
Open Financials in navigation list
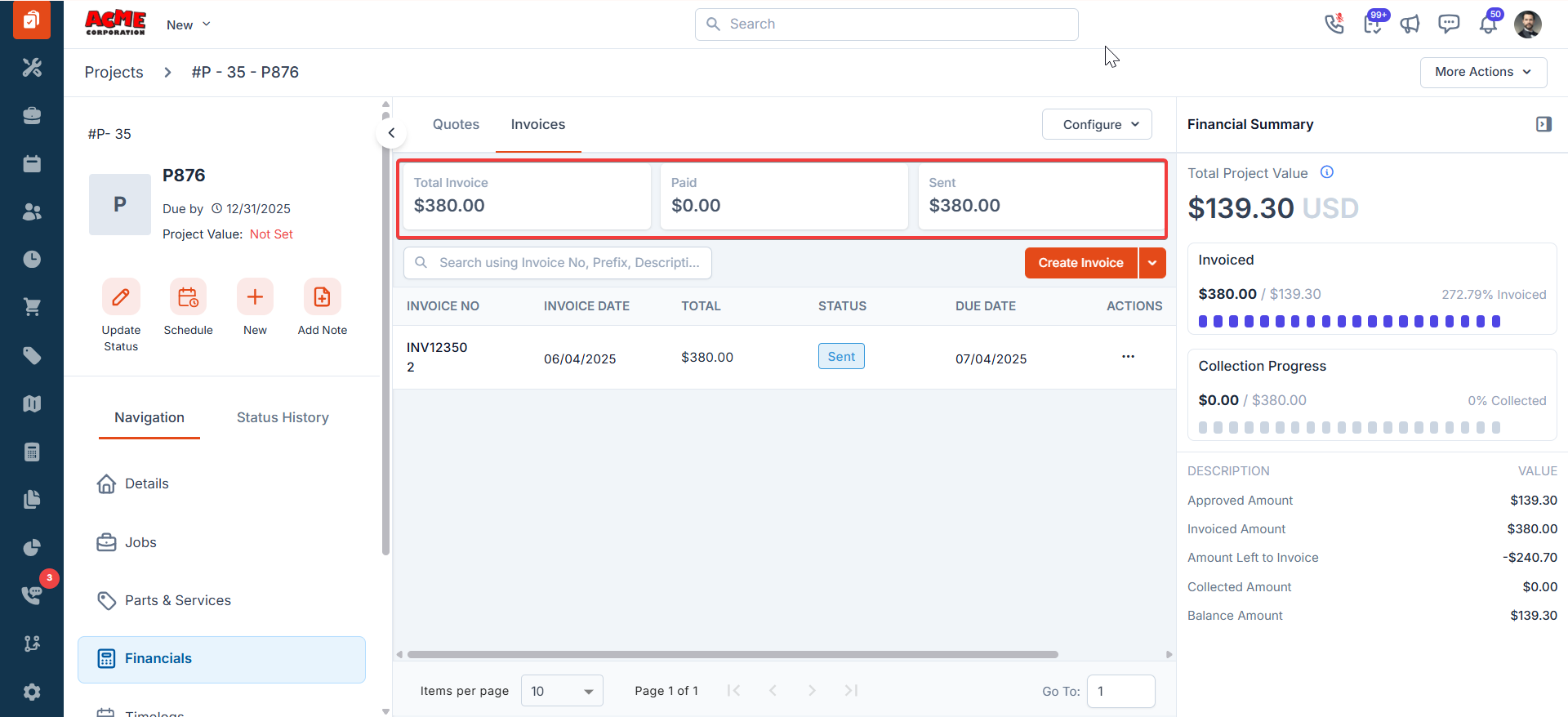click(221, 659)
